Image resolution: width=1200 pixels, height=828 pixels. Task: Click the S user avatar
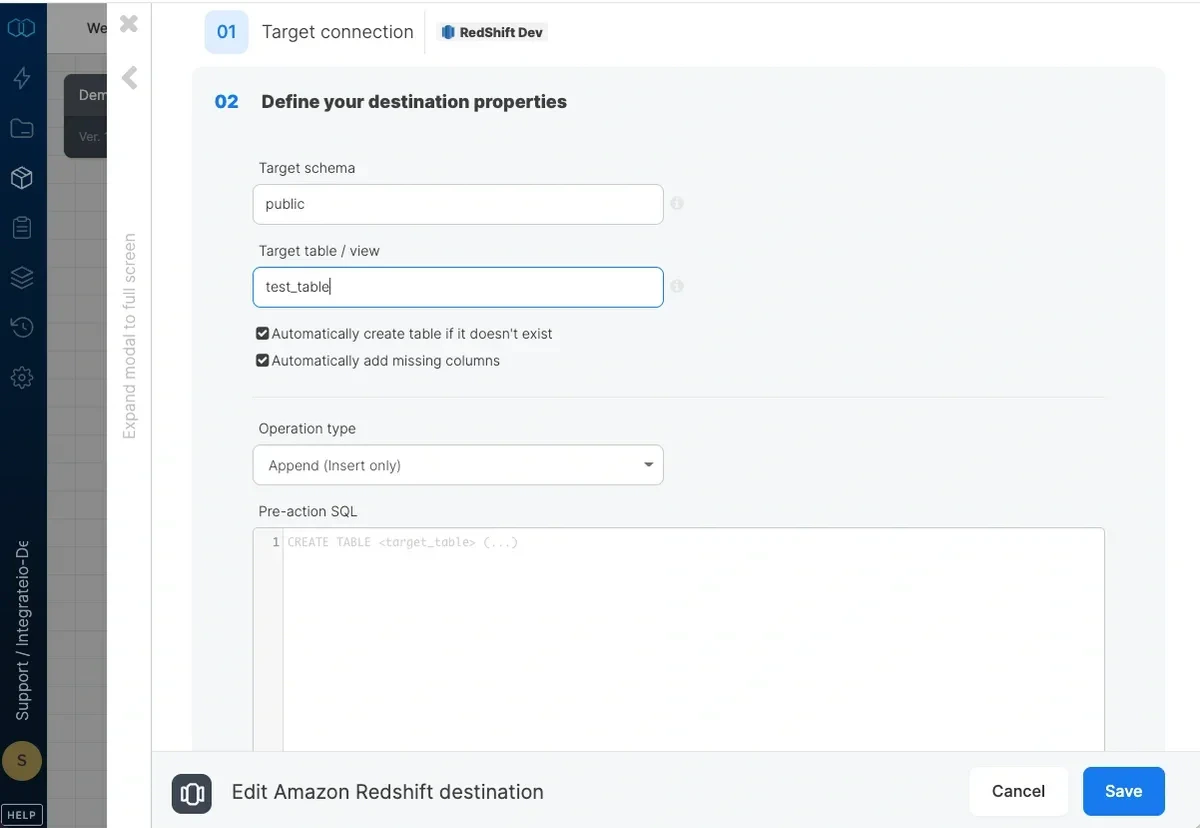pos(22,761)
